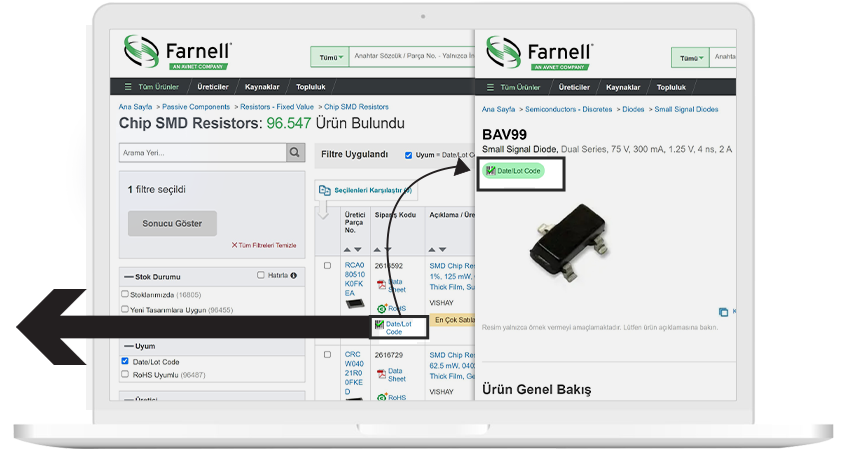The height and width of the screenshot is (454, 850).
Task: Click Tüm Filtreleri Temizle link
Action: pos(267,245)
